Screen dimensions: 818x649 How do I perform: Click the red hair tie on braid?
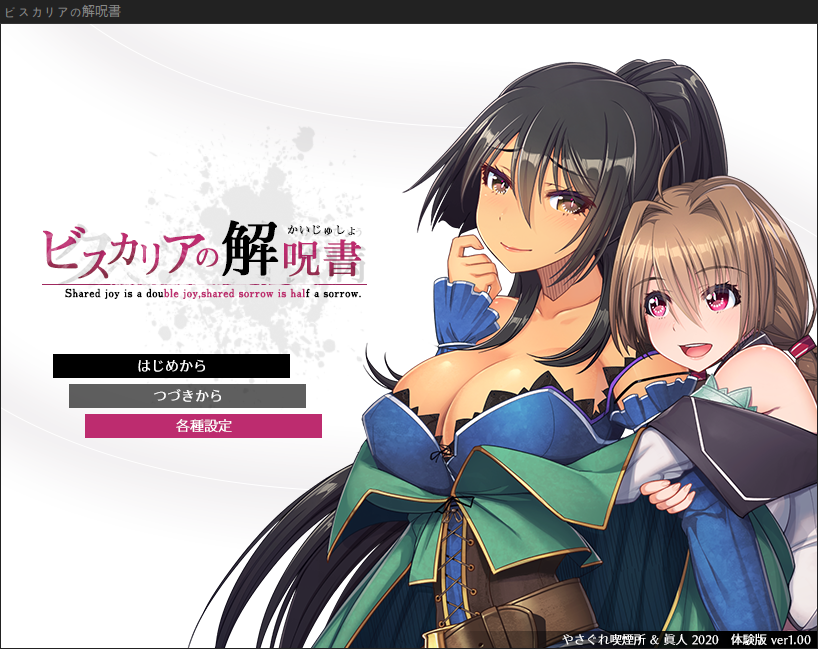[803, 346]
